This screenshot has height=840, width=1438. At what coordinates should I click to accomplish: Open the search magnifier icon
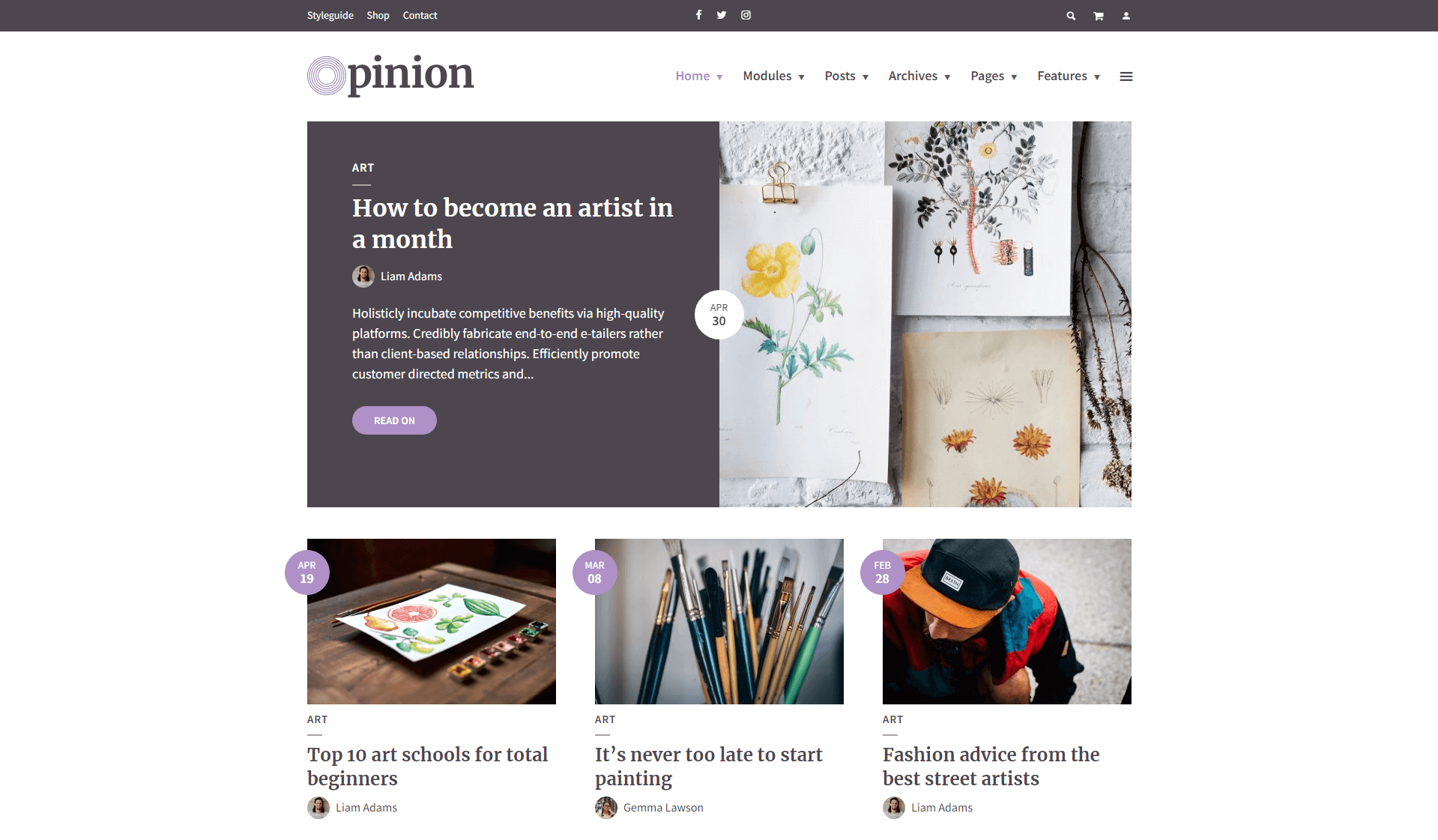click(x=1071, y=16)
